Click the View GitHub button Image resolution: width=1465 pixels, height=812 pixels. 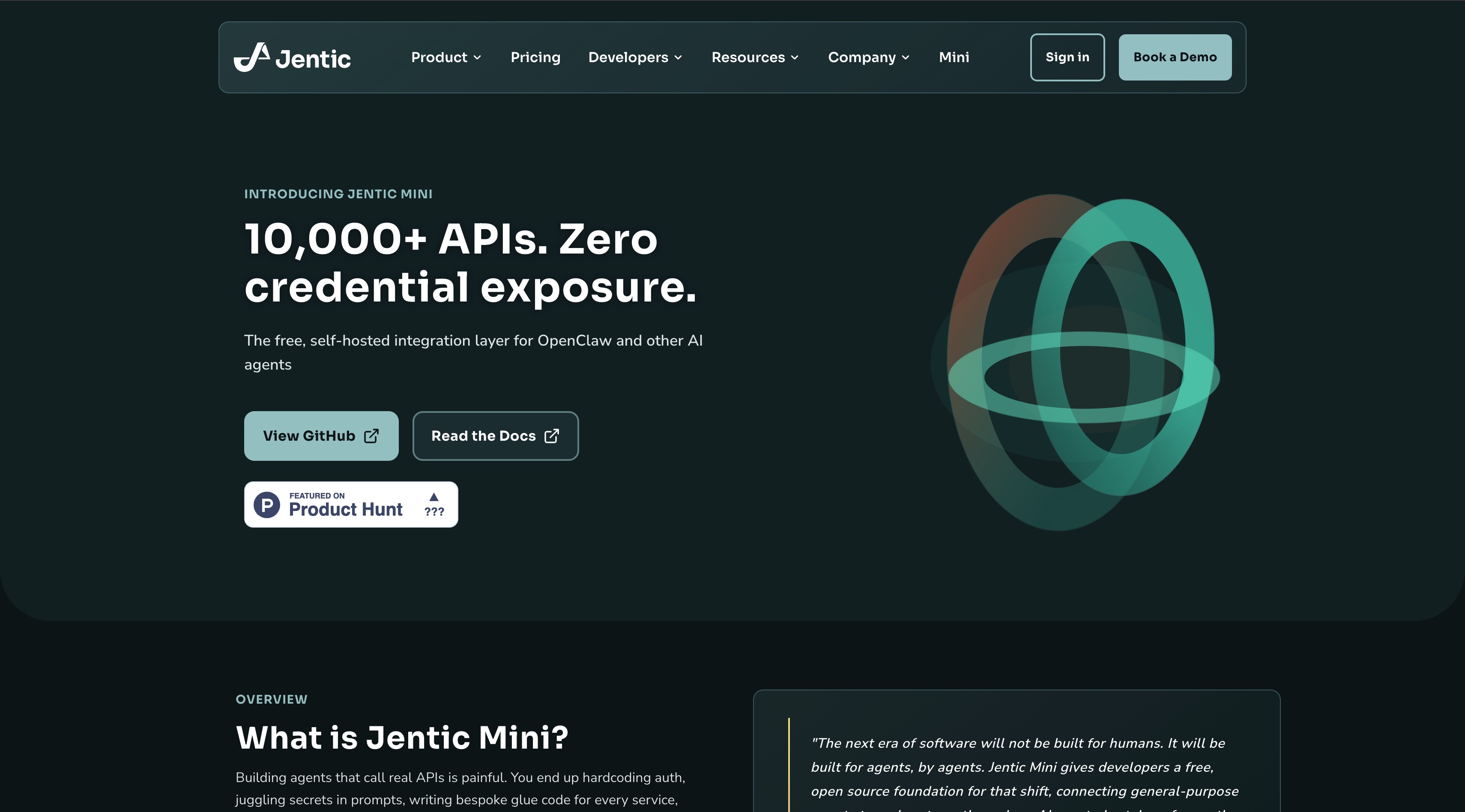click(x=321, y=436)
